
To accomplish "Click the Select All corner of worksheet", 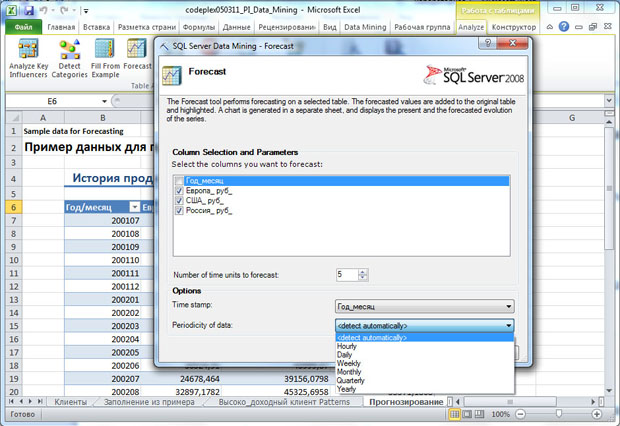I will coord(14,117).
